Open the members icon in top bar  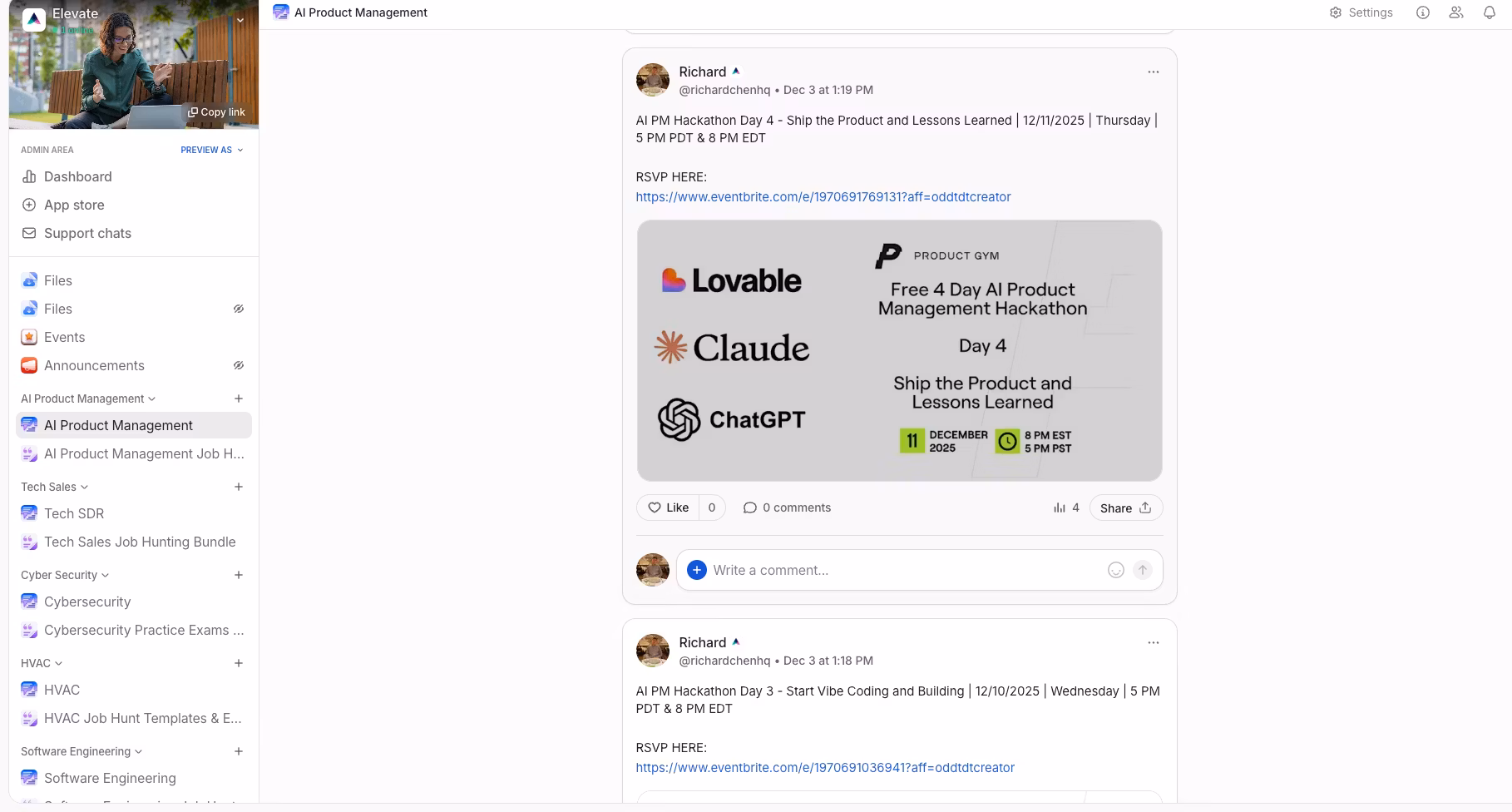coord(1455,12)
